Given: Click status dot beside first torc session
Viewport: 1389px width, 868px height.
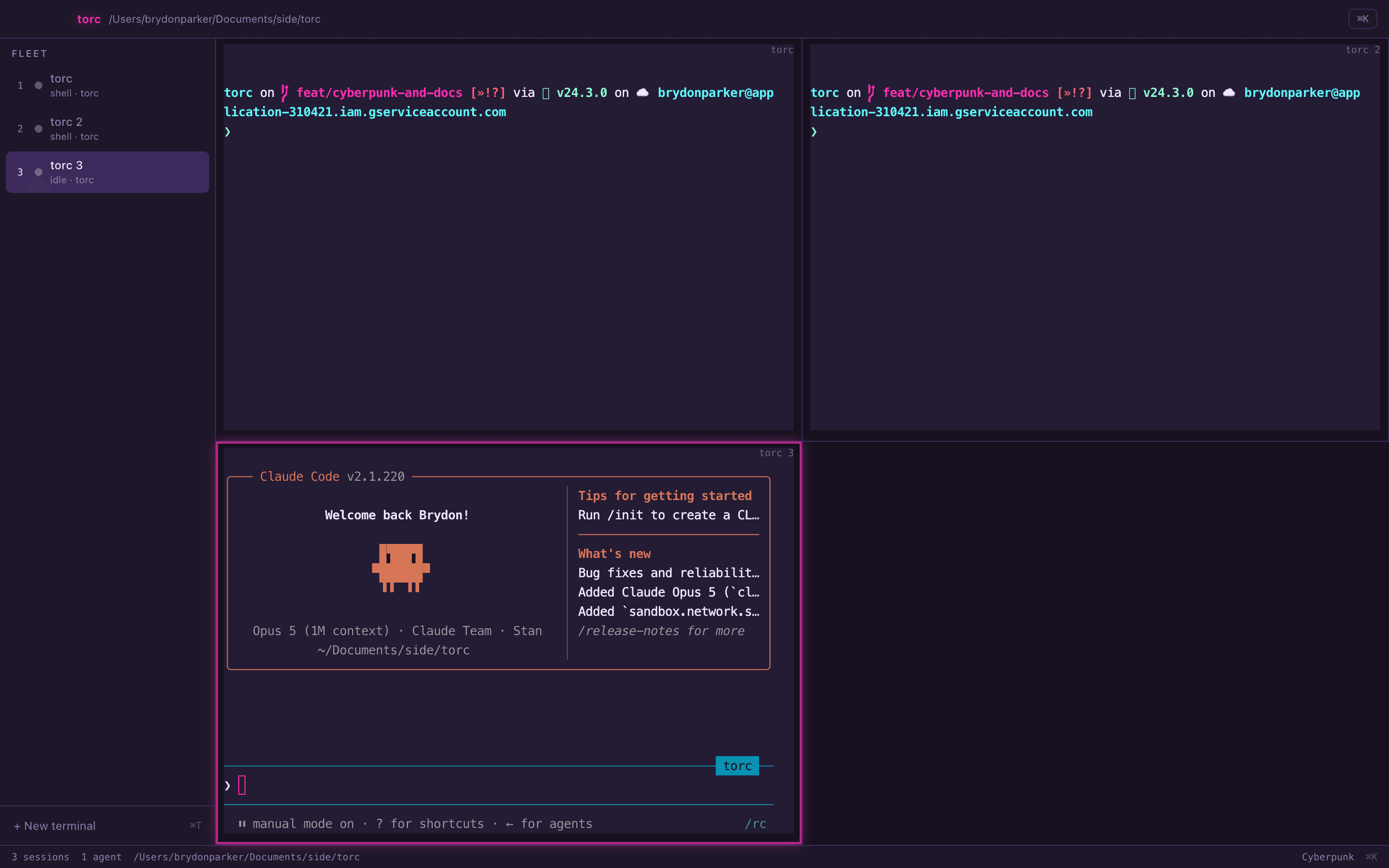Looking at the screenshot, I should (39, 85).
